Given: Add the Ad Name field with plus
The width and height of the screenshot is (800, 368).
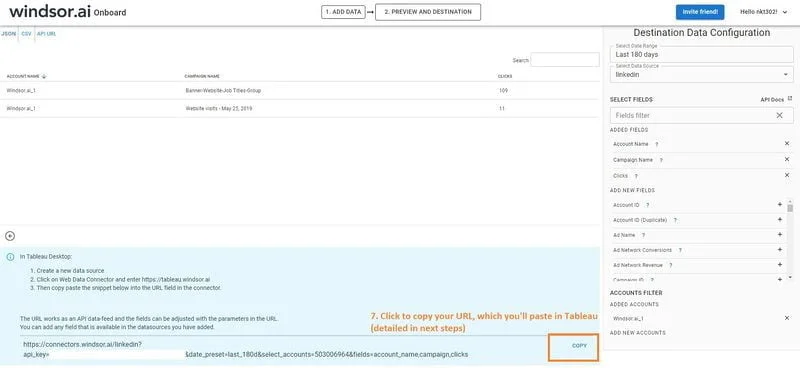Looking at the screenshot, I should pyautogui.click(x=780, y=235).
